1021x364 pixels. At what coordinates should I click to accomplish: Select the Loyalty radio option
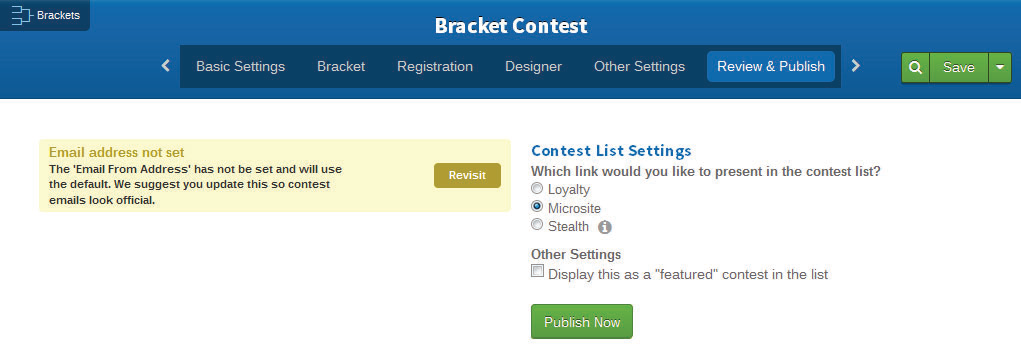[537, 189]
